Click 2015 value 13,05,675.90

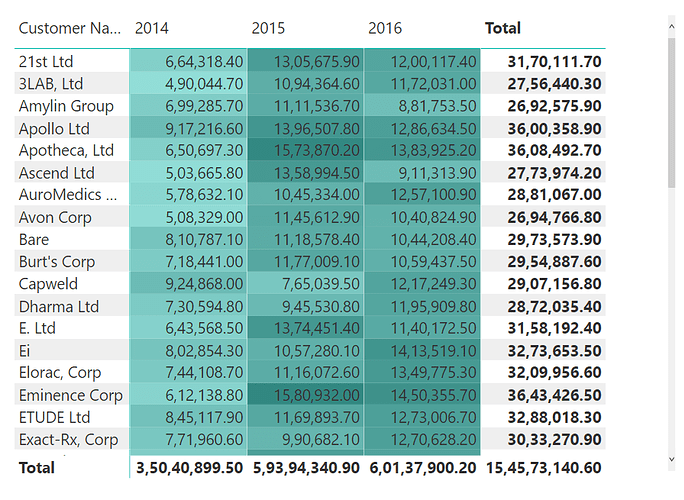click(316, 62)
